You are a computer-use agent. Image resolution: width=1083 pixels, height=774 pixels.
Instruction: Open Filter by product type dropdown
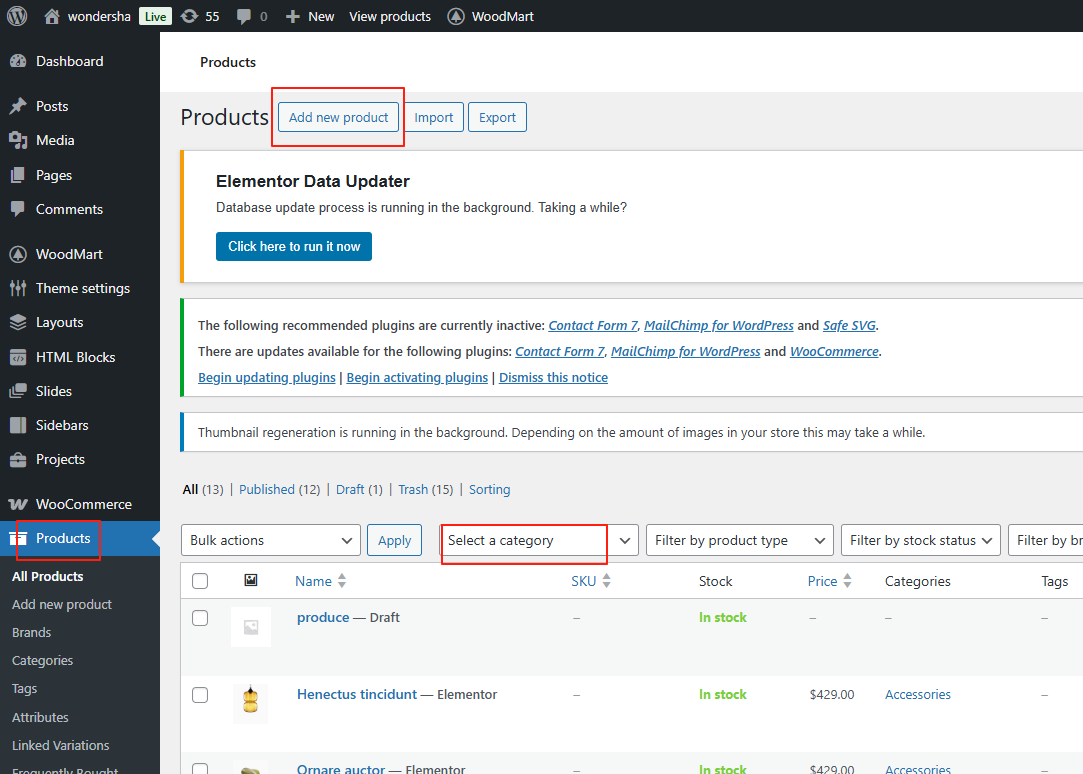(x=739, y=540)
